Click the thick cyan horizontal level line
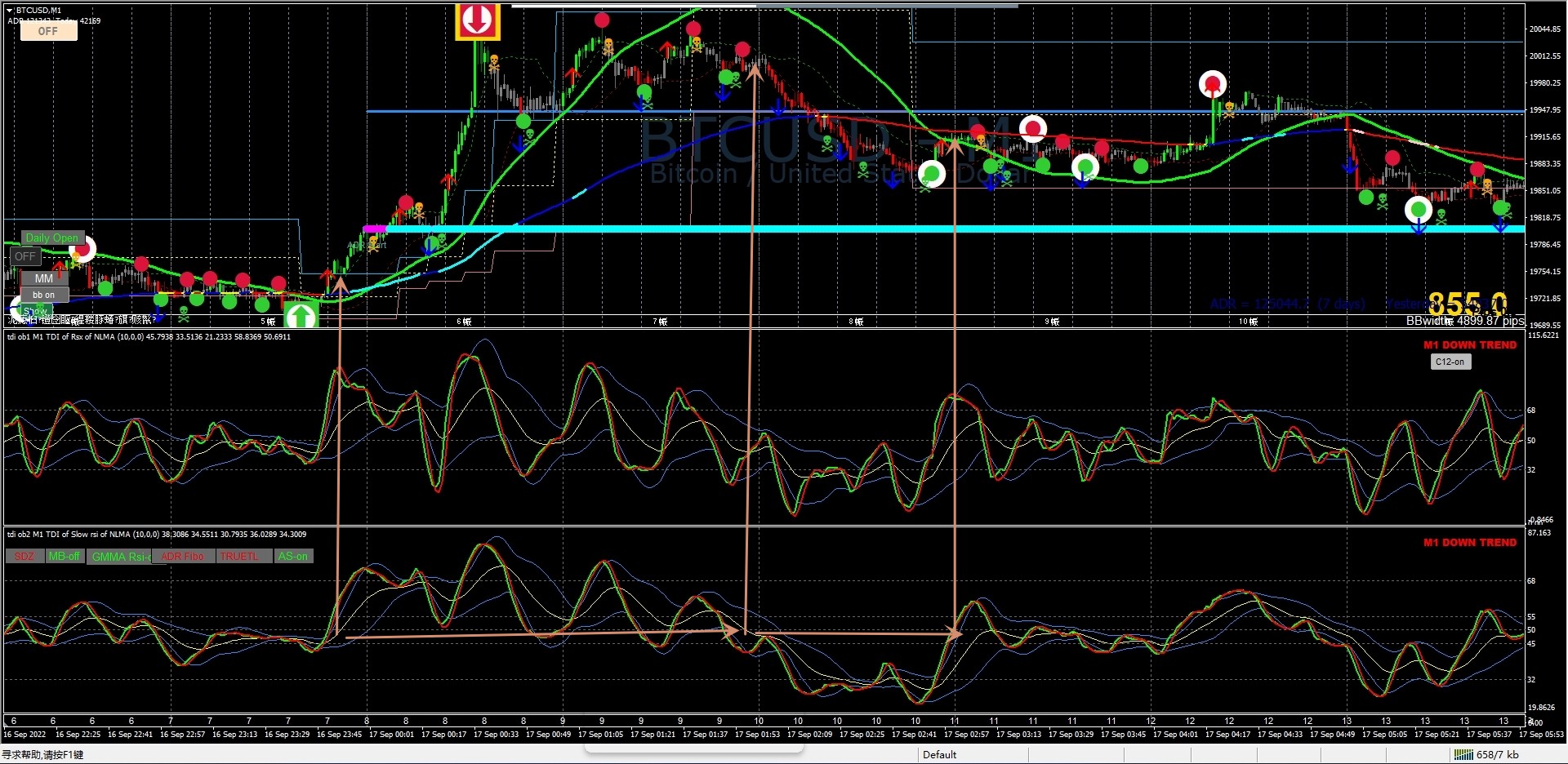Screen dimensions: 1568x764 (955, 229)
